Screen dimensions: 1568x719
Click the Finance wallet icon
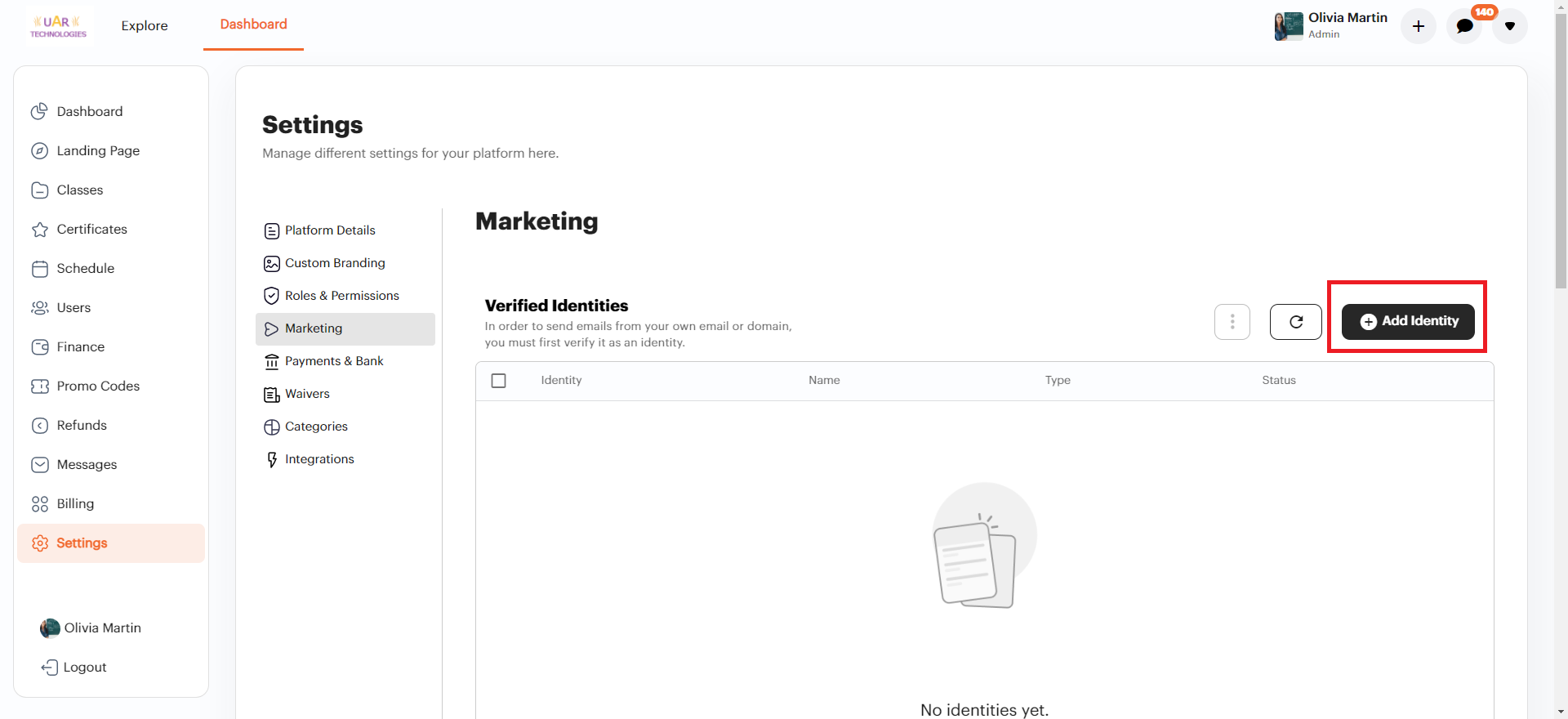pyautogui.click(x=39, y=346)
